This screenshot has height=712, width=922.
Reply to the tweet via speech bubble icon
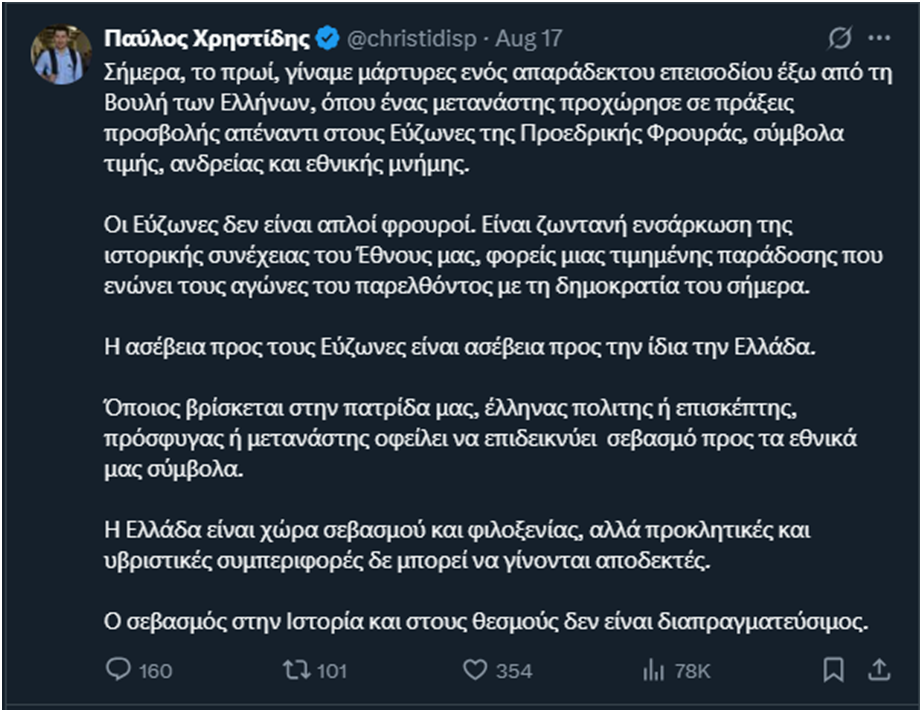click(118, 669)
